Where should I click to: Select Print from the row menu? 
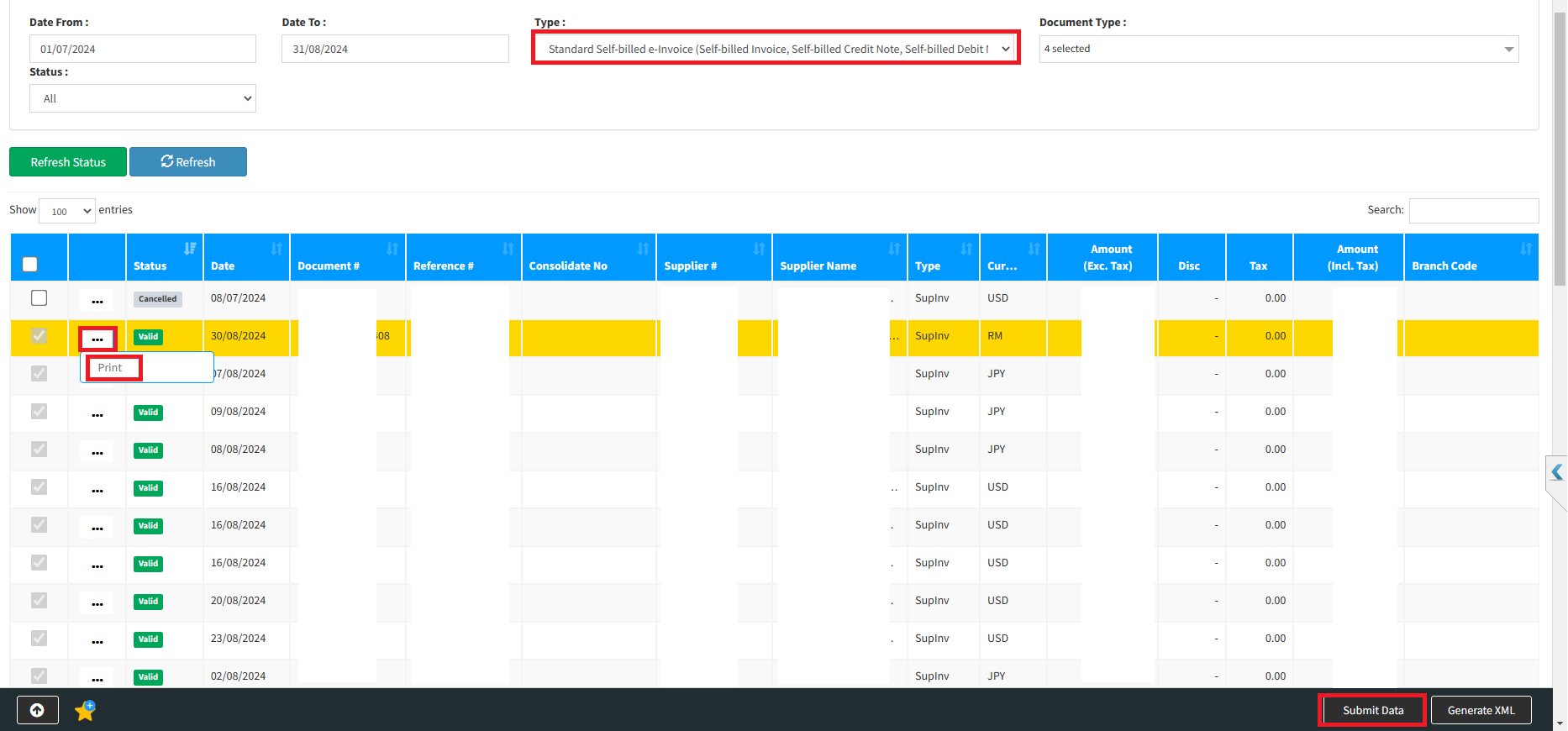pyautogui.click(x=110, y=367)
